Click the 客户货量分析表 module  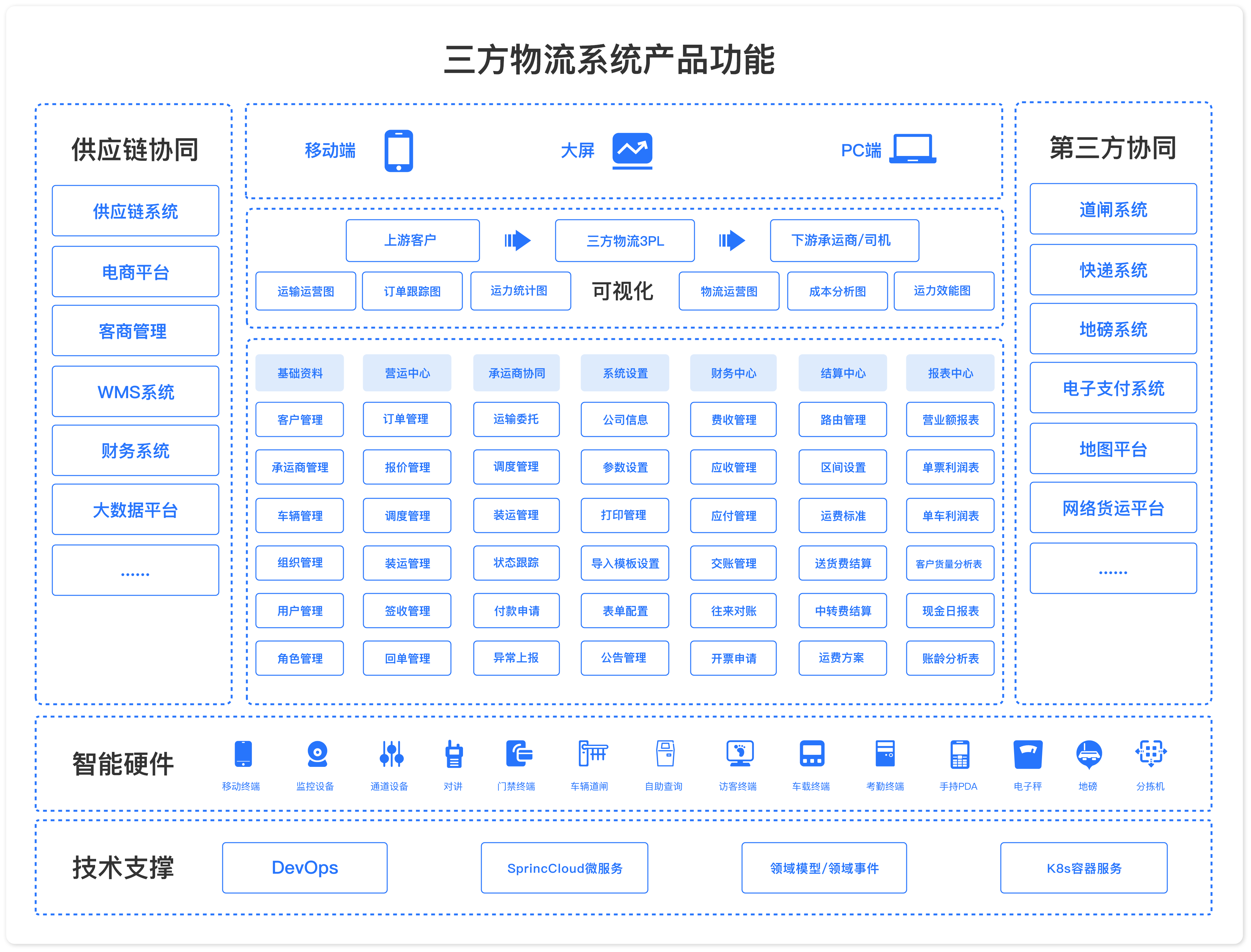coord(950,563)
